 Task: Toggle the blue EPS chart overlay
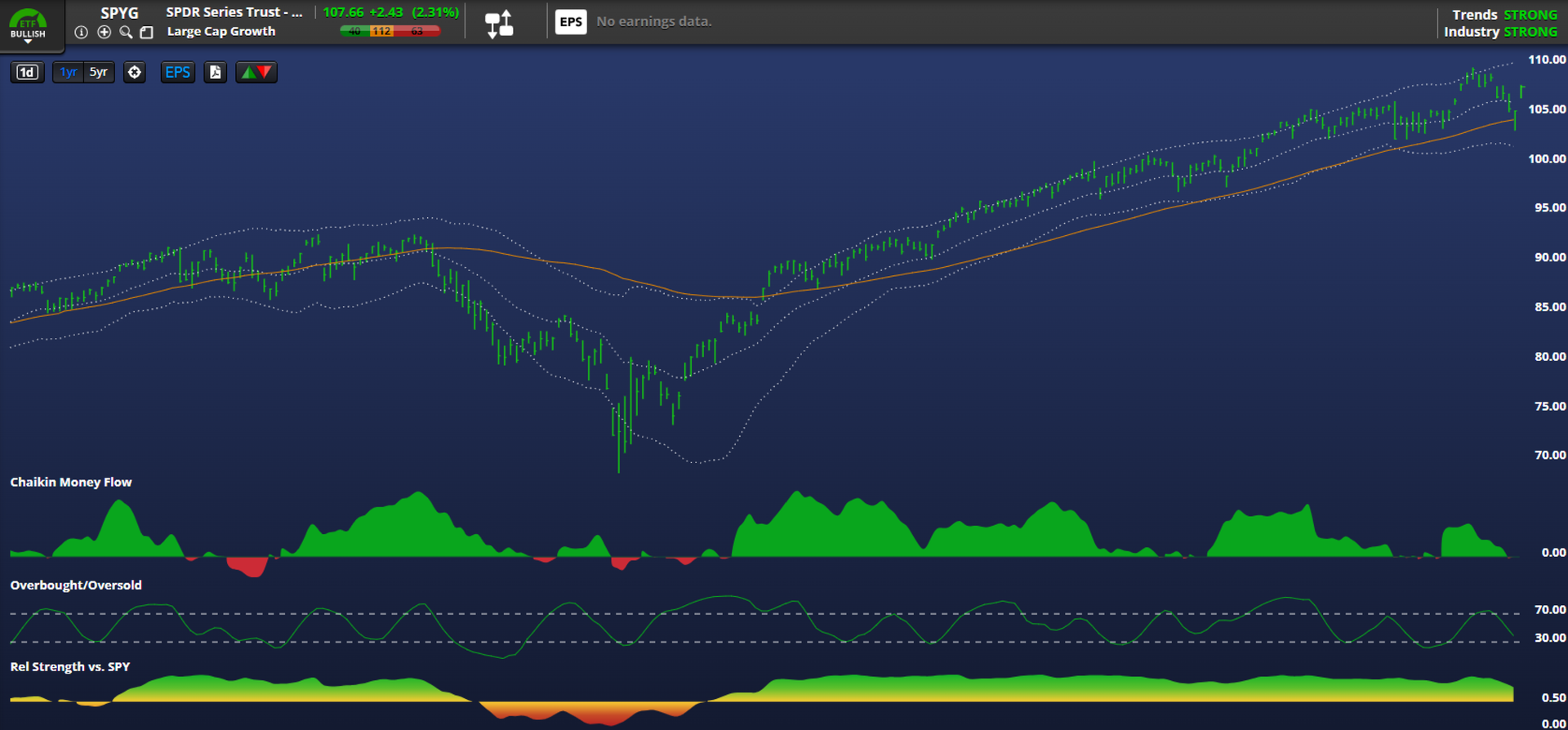pyautogui.click(x=177, y=73)
